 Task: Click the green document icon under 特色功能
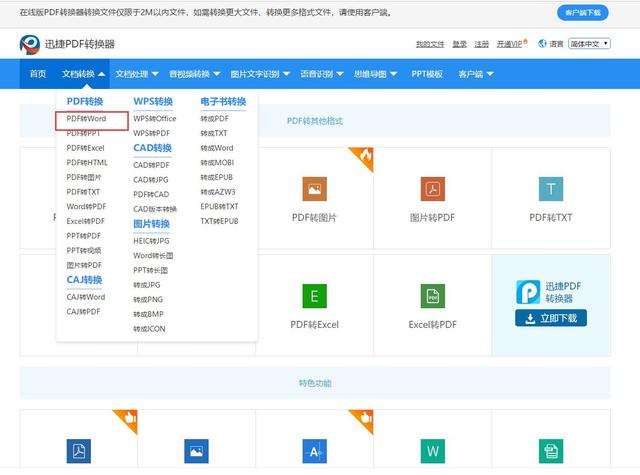coord(551,451)
